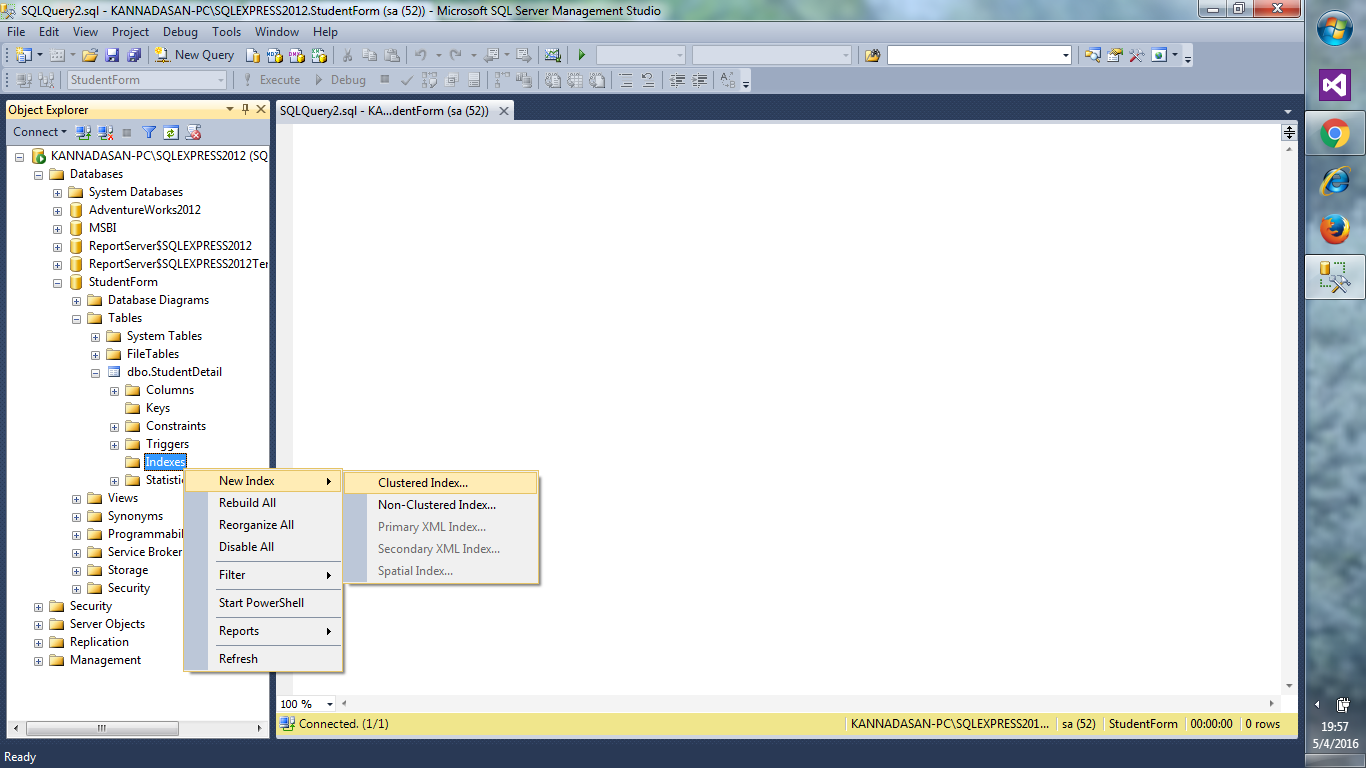Viewport: 1366px width, 768px height.
Task: Click the Save All icon
Action: pos(133,55)
